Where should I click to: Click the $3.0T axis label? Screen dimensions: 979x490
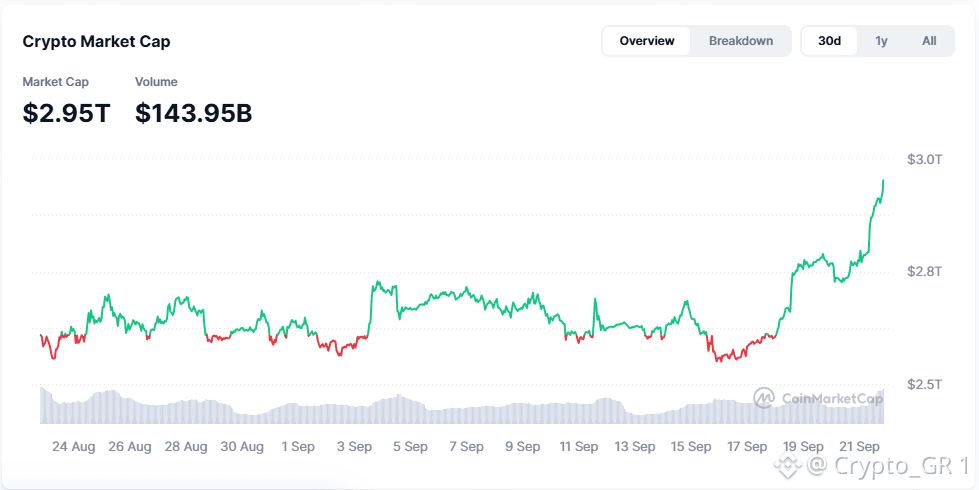(x=925, y=159)
